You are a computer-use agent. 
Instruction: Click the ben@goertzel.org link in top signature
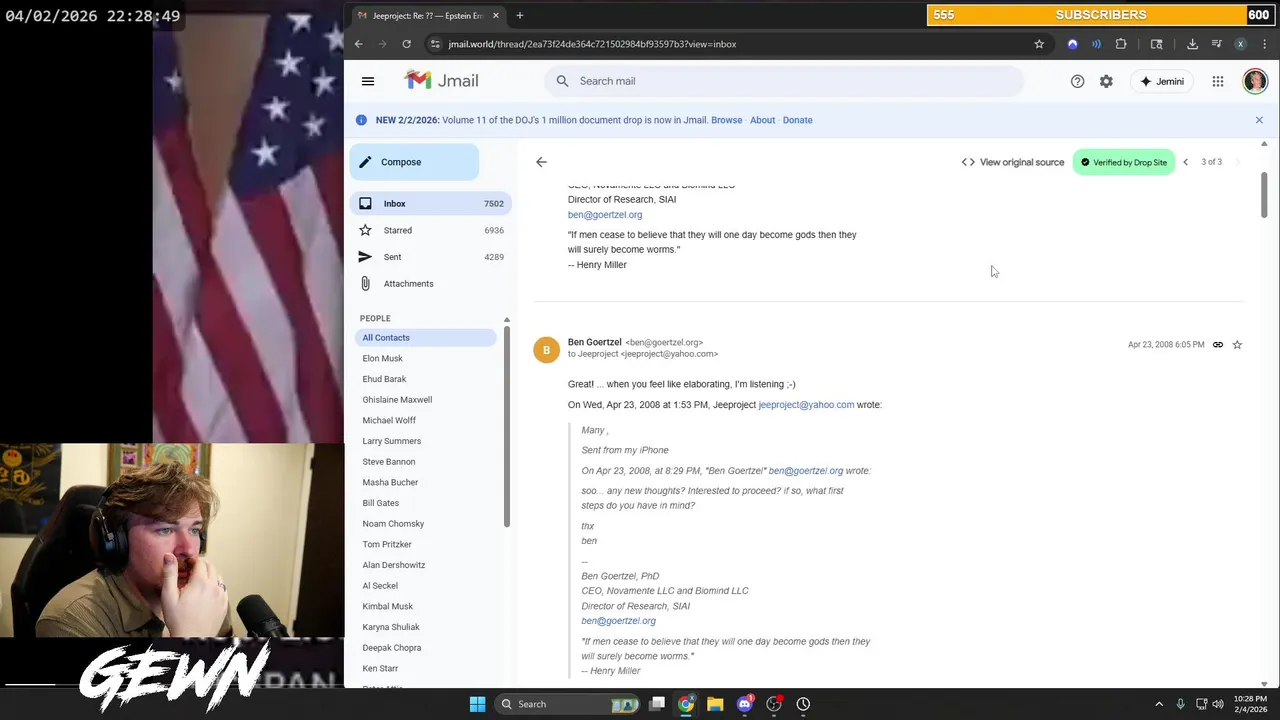[x=605, y=215]
